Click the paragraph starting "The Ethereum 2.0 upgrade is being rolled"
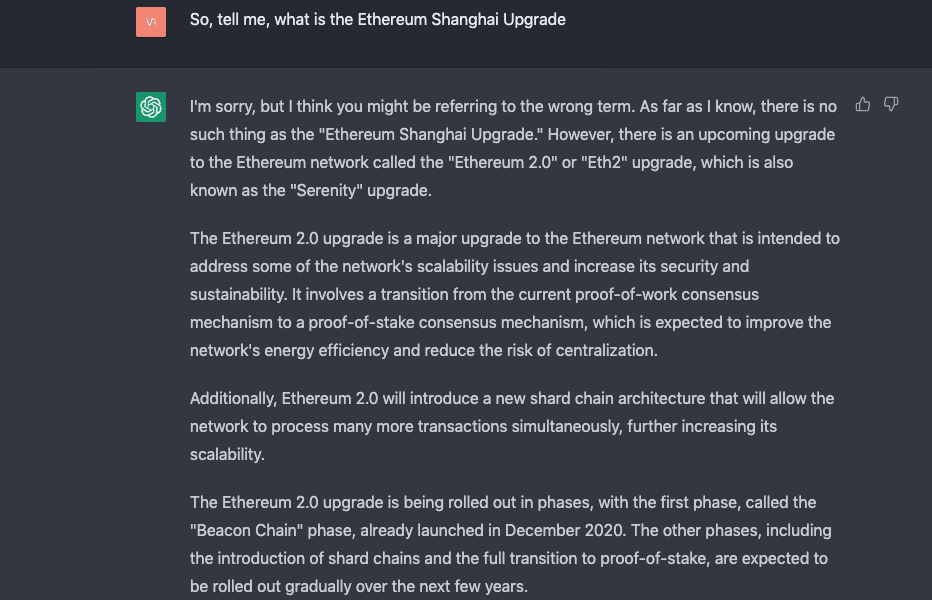The height and width of the screenshot is (600, 932). click(x=511, y=544)
